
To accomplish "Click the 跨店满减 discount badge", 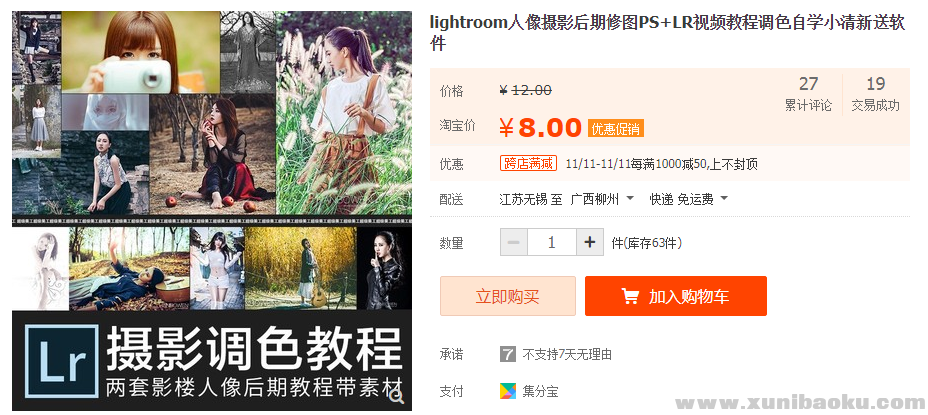I will [x=529, y=163].
